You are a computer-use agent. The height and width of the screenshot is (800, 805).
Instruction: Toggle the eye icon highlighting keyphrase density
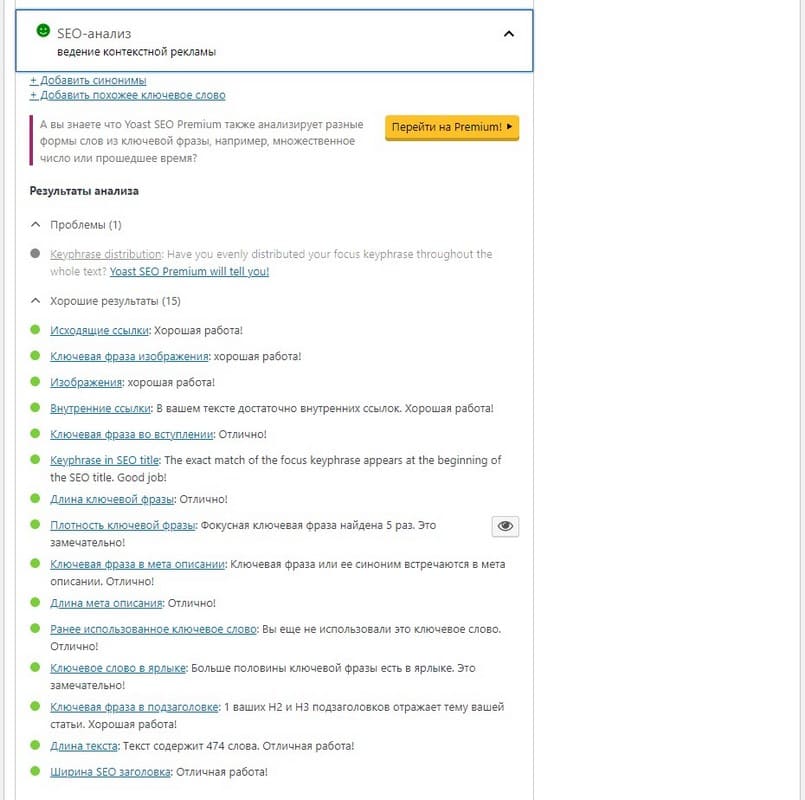tap(505, 526)
